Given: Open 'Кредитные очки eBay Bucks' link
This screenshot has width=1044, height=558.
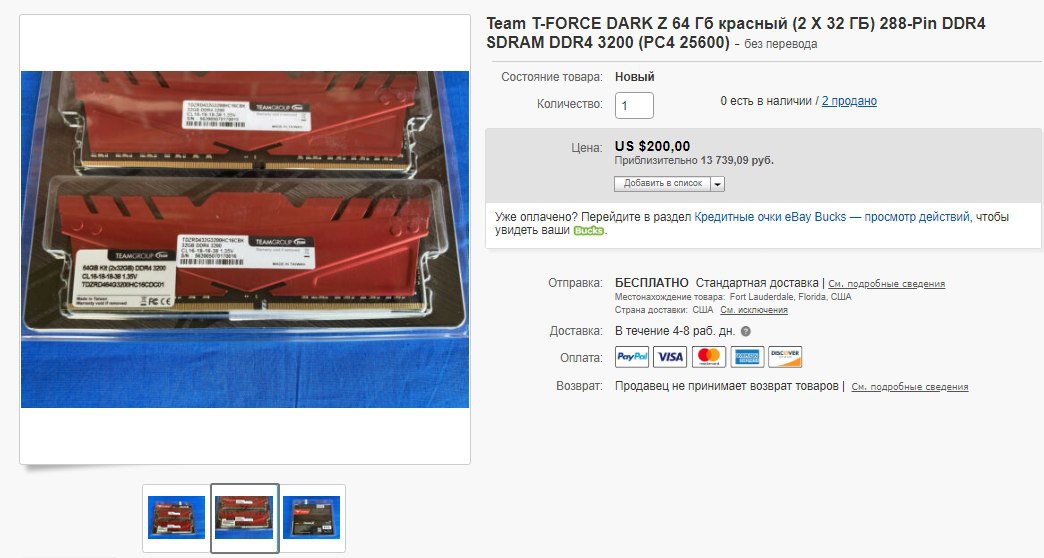Looking at the screenshot, I should (770, 217).
